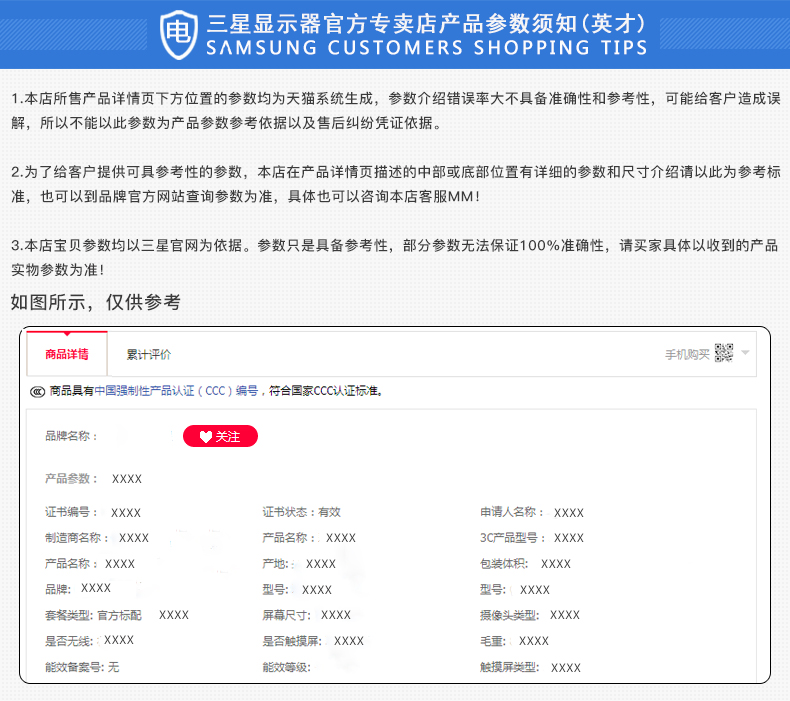Expand the dropdown arrow next to the QR code

[x=745, y=353]
